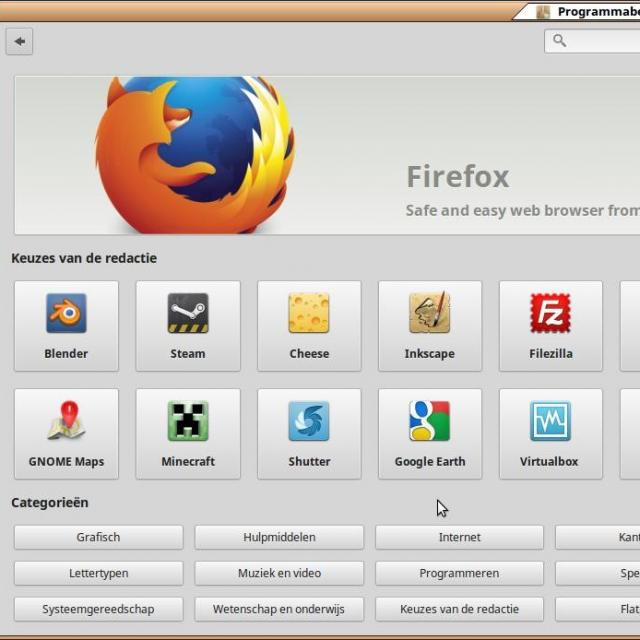The height and width of the screenshot is (640, 640).
Task: Browse the Internet category
Action: pos(459,537)
